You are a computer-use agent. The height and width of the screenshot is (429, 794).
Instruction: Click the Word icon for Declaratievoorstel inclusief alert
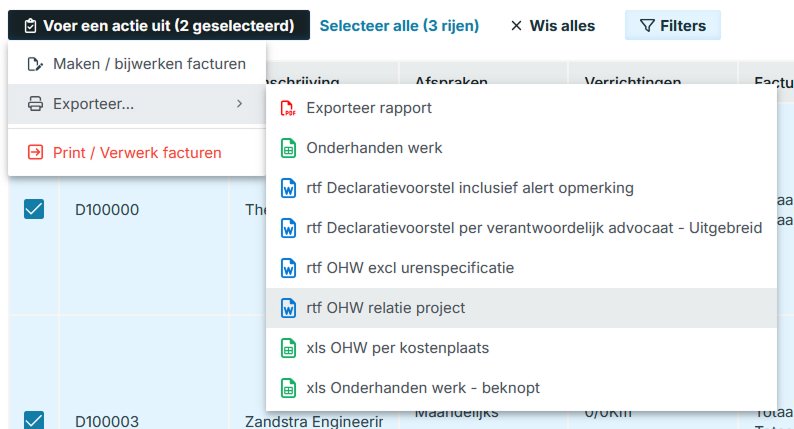pyautogui.click(x=288, y=188)
